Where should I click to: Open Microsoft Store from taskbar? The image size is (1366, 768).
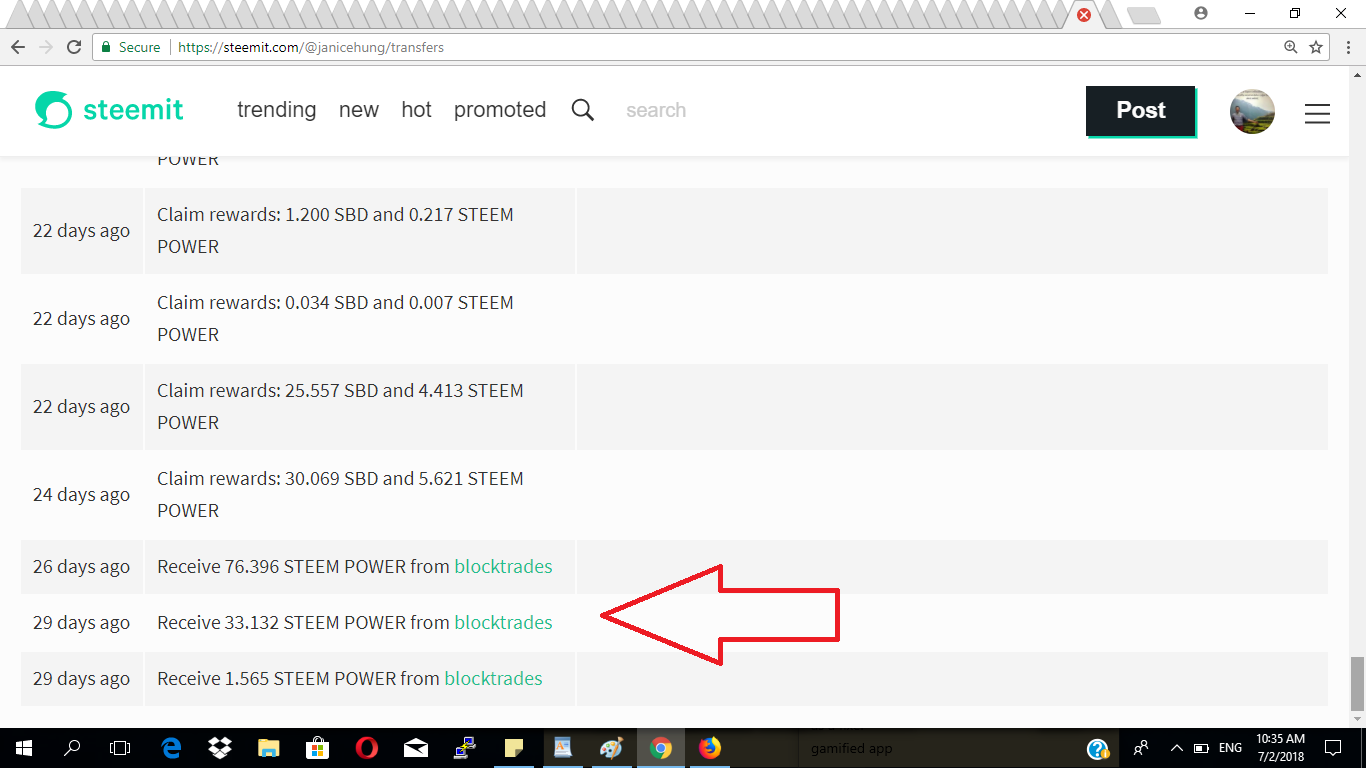tap(317, 748)
